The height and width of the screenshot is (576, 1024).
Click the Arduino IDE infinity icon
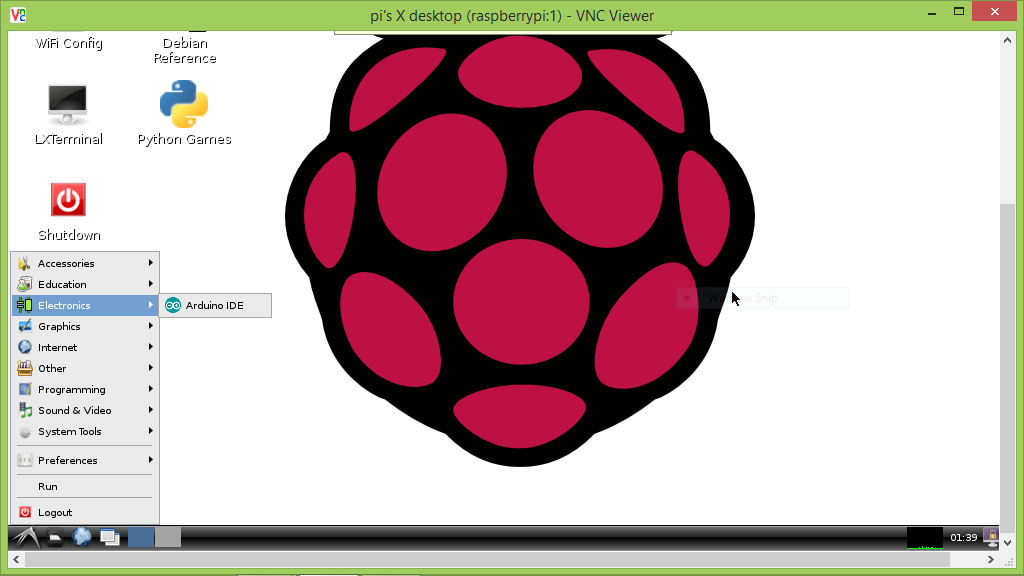tap(172, 305)
